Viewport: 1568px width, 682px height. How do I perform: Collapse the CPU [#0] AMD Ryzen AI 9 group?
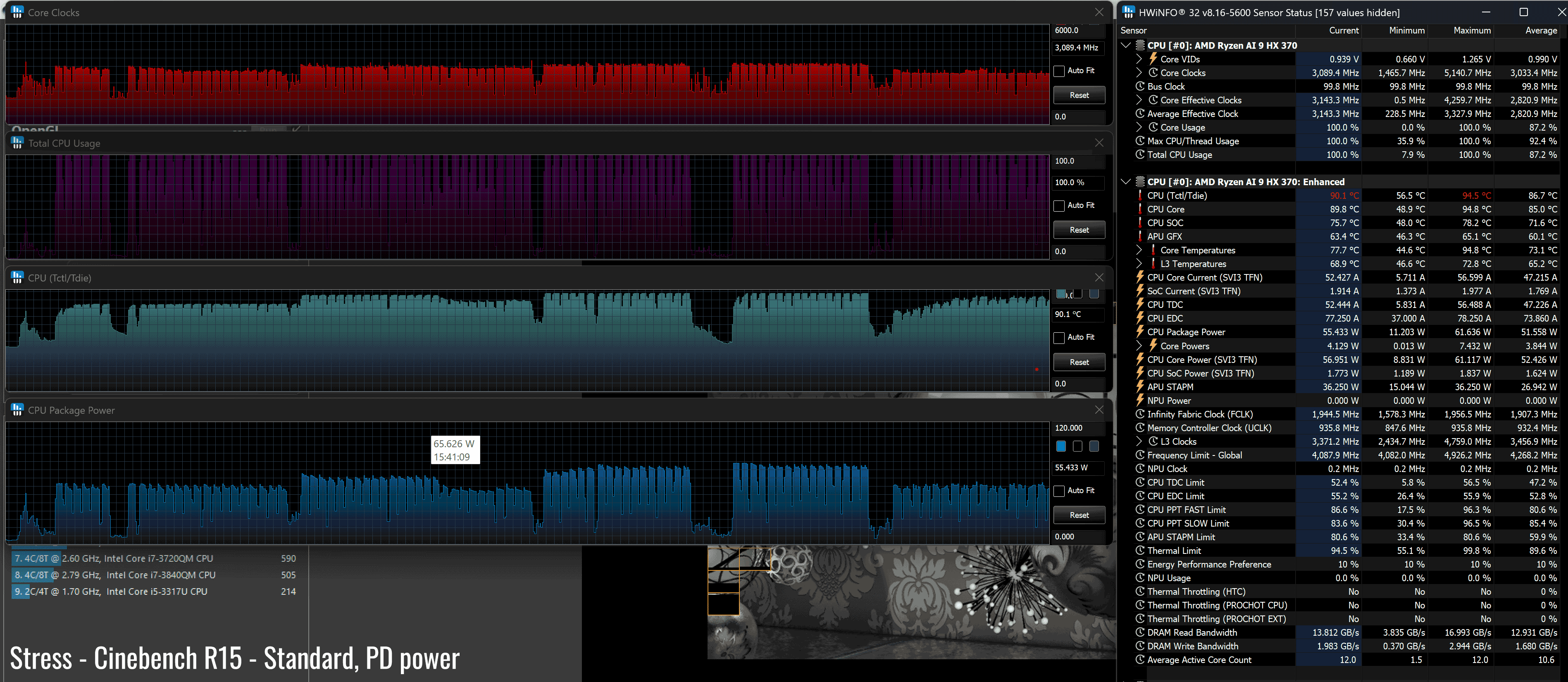1125,45
